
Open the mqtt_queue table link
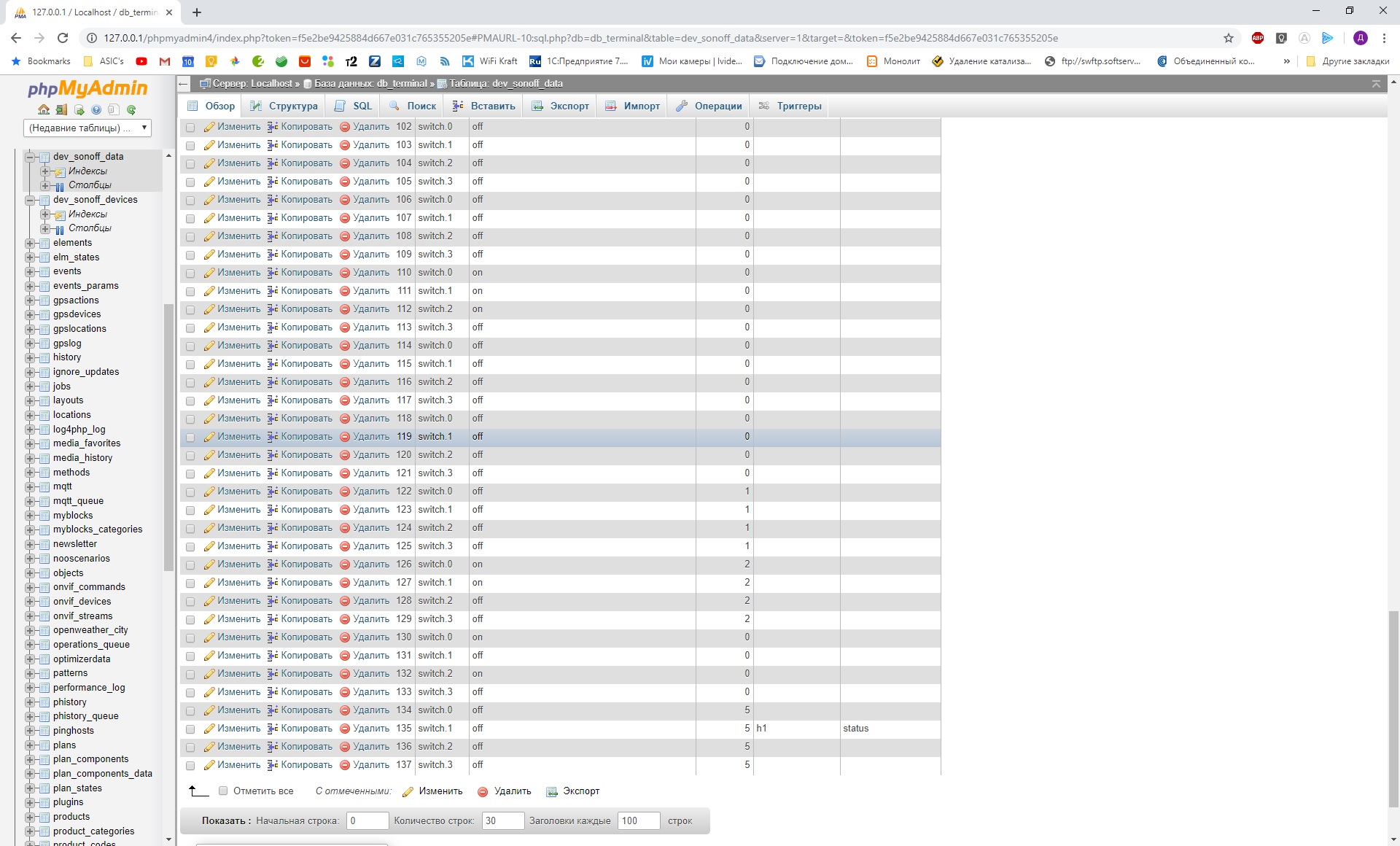point(78,501)
